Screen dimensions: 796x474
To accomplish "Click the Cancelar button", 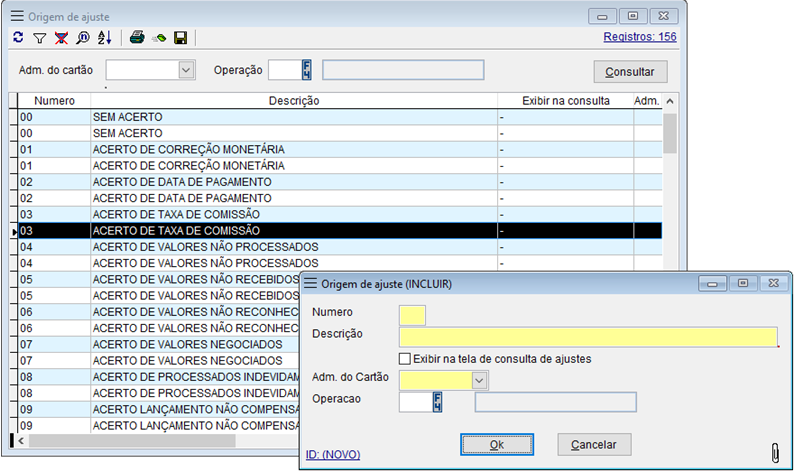I will point(593,444).
